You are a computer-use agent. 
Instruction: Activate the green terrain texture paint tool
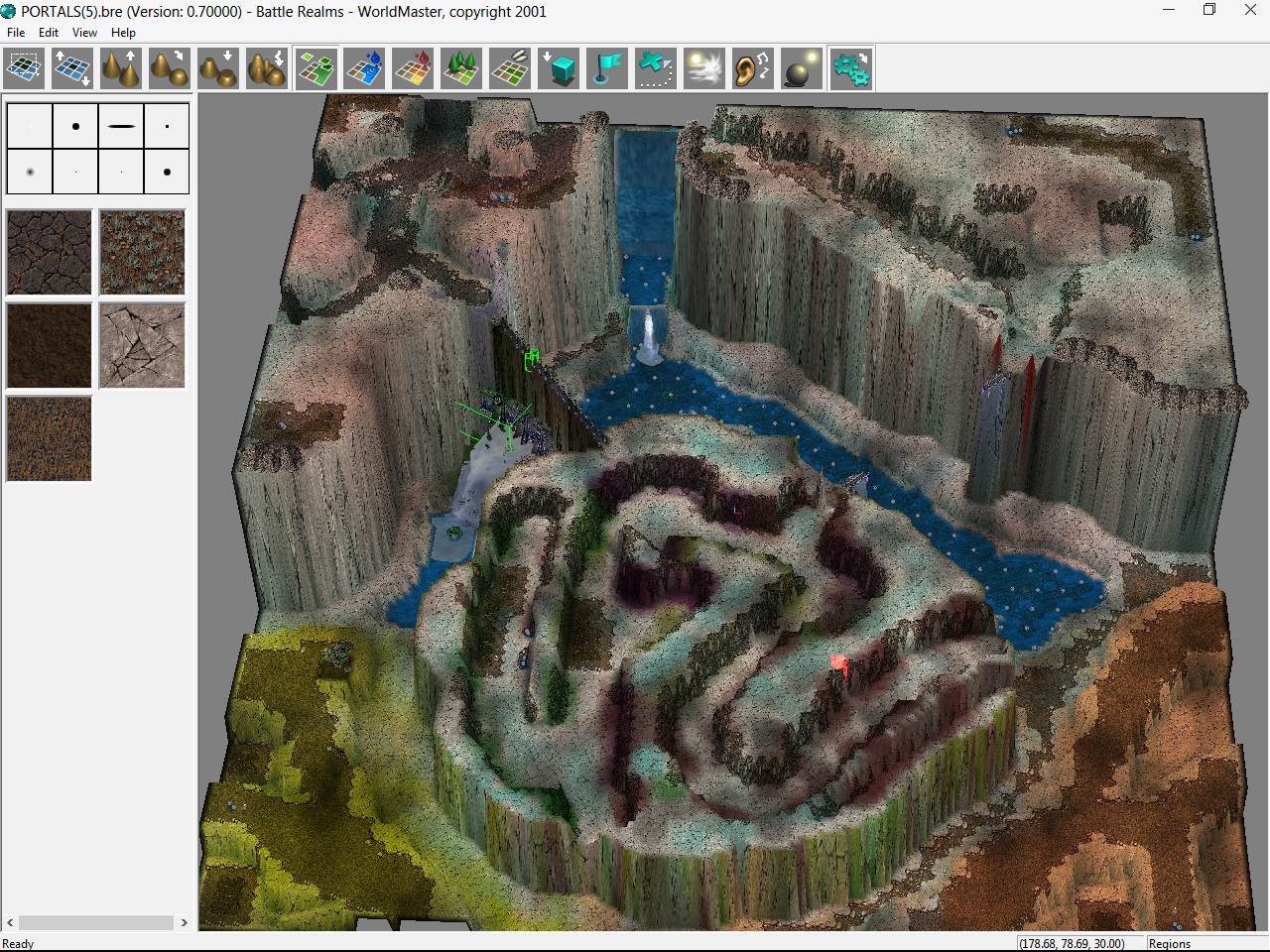(317, 69)
